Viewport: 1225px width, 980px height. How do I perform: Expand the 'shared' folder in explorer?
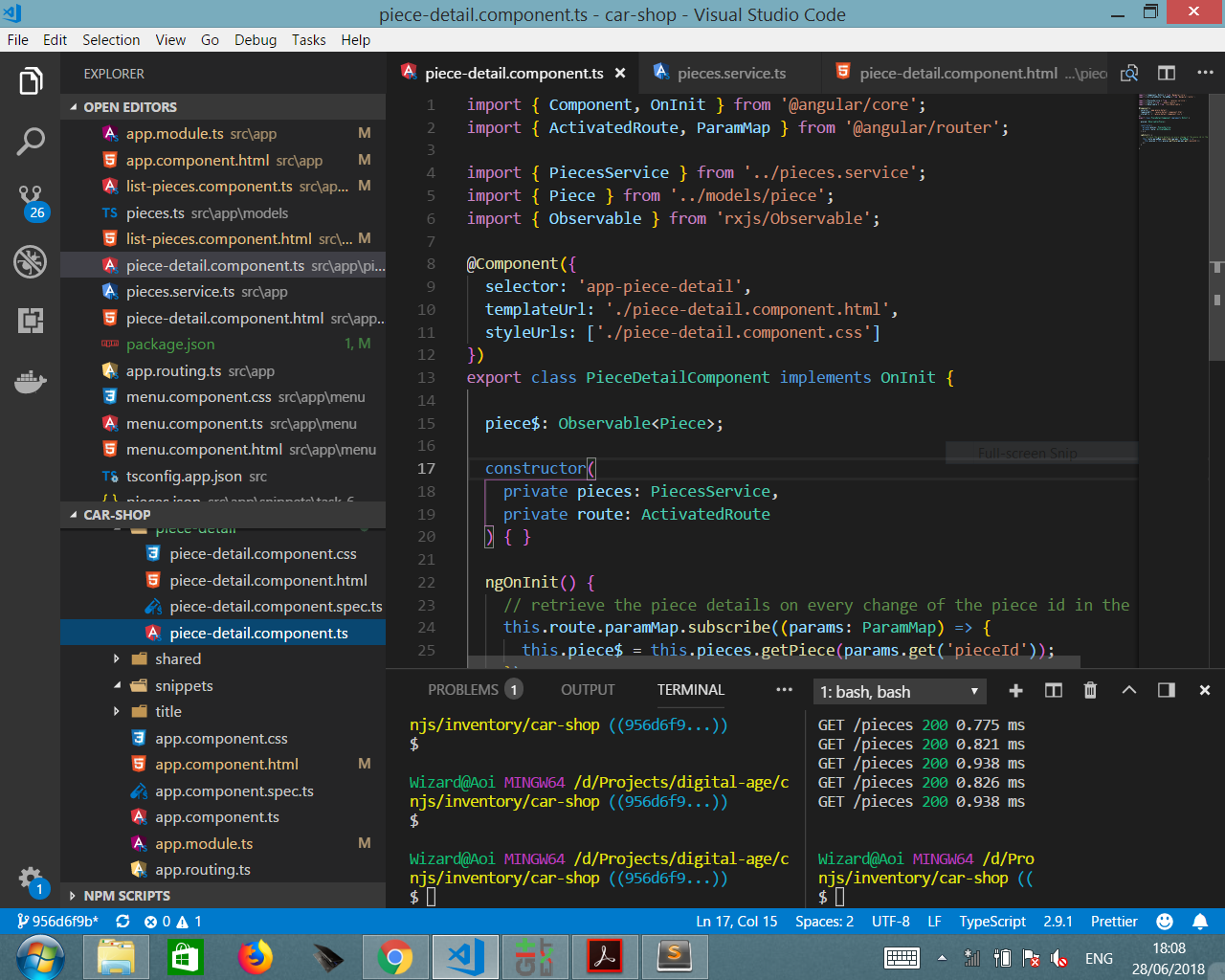(x=178, y=658)
